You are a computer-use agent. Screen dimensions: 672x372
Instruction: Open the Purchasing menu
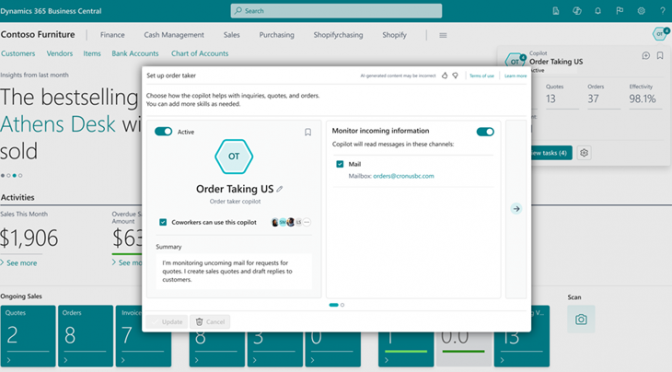click(276, 35)
